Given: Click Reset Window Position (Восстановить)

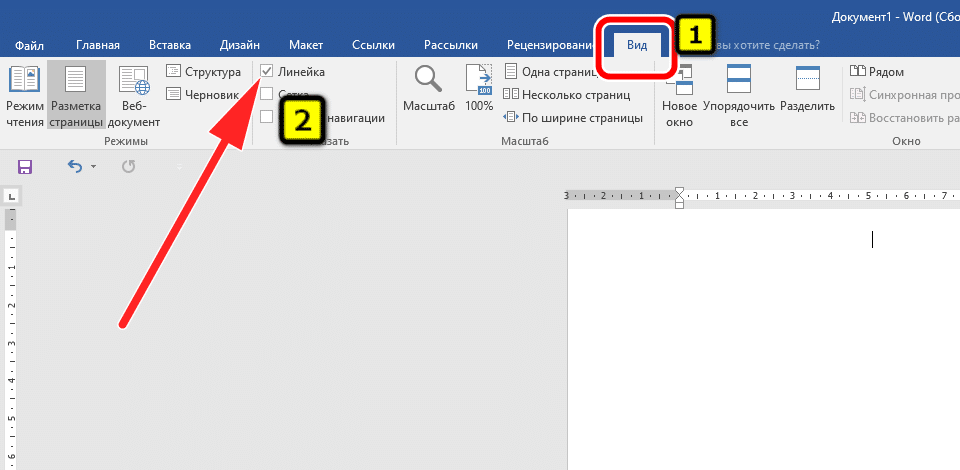Looking at the screenshot, I should tap(904, 118).
